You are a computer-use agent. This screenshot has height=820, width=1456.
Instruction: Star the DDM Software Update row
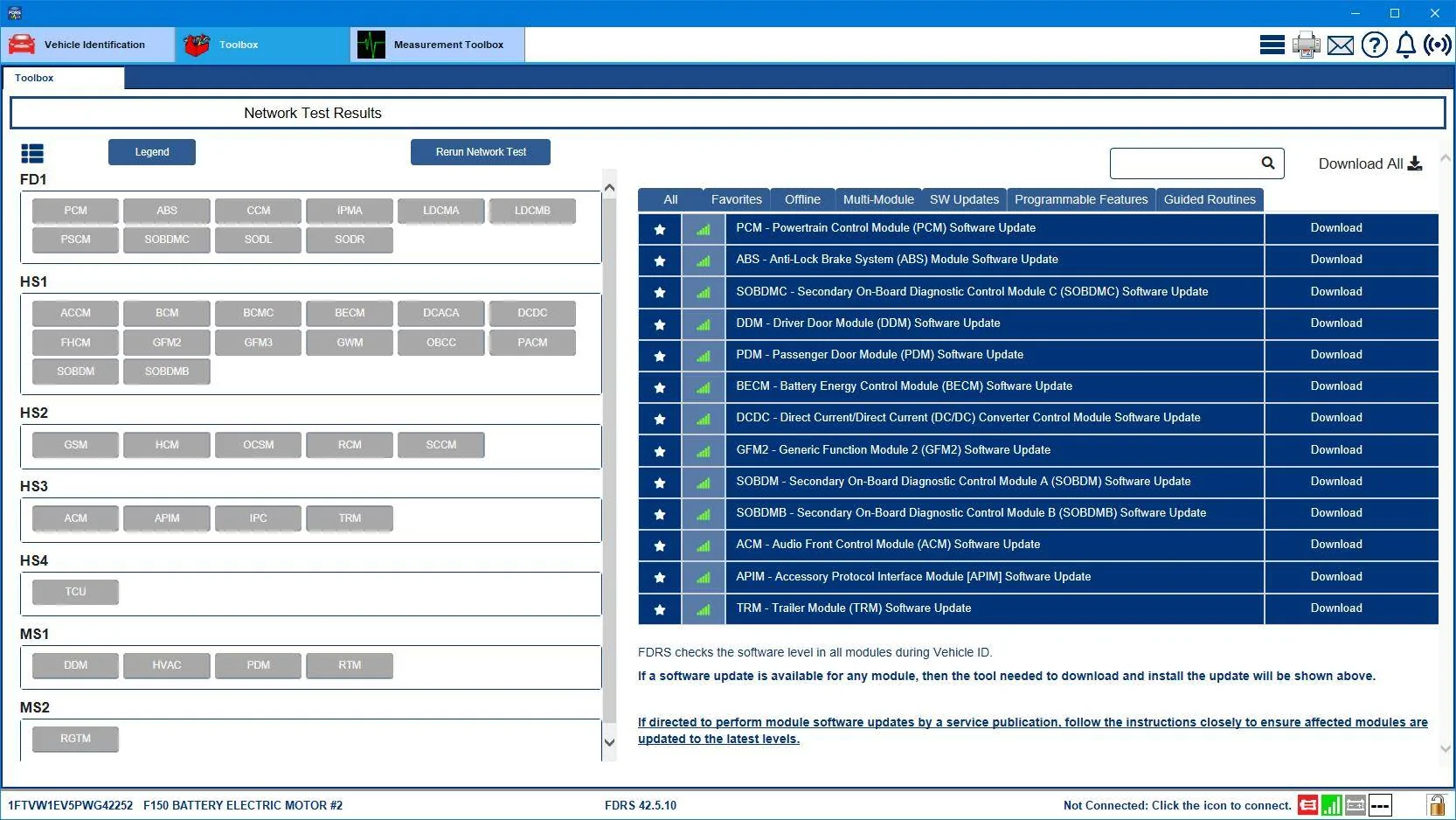point(660,324)
